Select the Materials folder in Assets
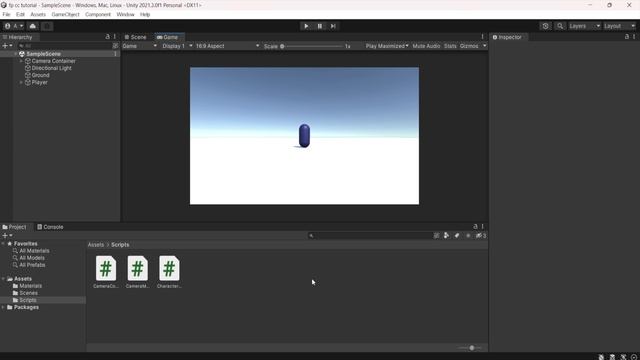This screenshot has height=360, width=640. (x=31, y=286)
